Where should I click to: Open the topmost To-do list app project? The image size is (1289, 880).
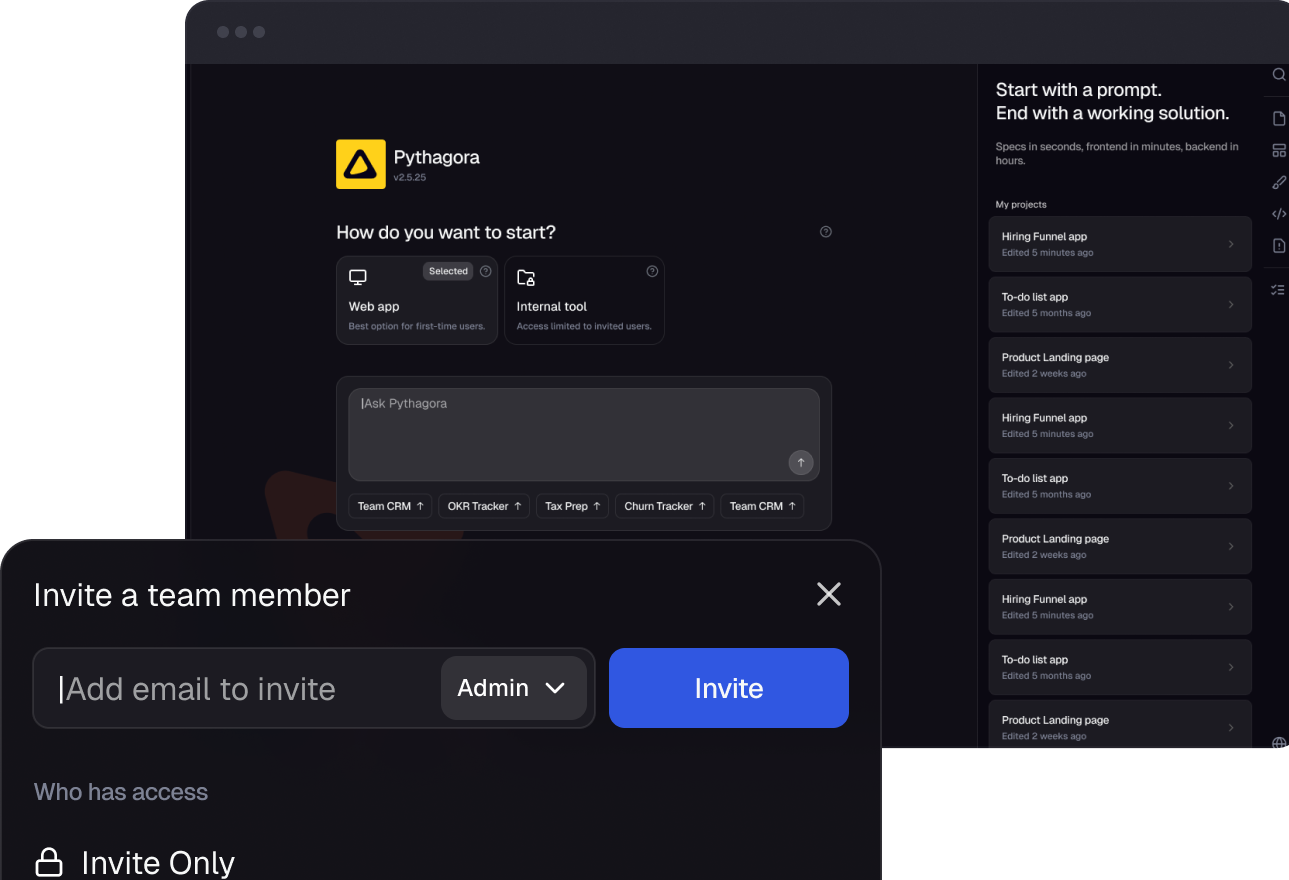[1120, 304]
